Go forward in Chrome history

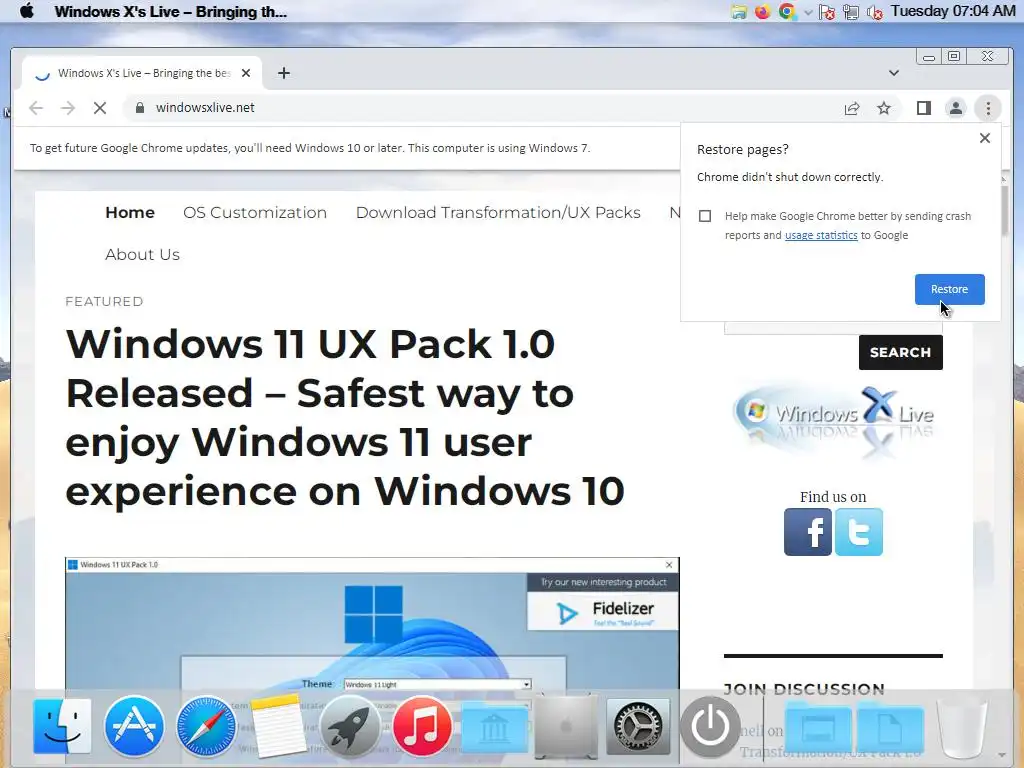(68, 108)
